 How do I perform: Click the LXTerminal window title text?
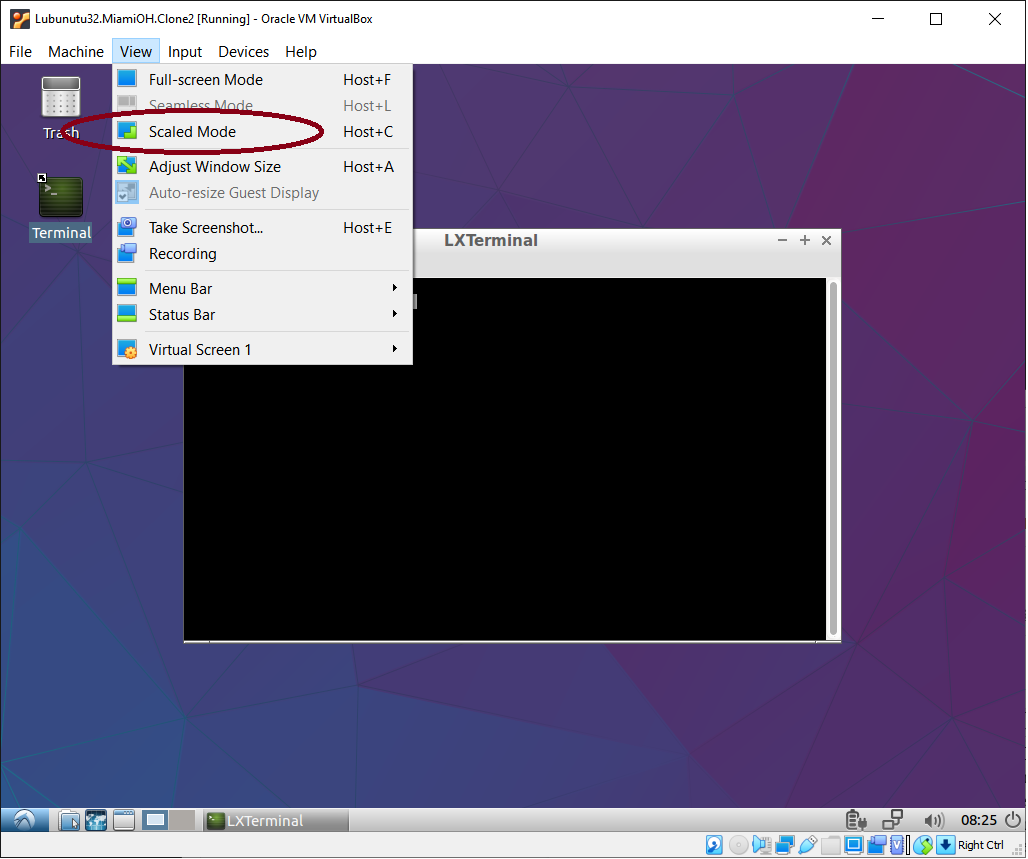491,241
